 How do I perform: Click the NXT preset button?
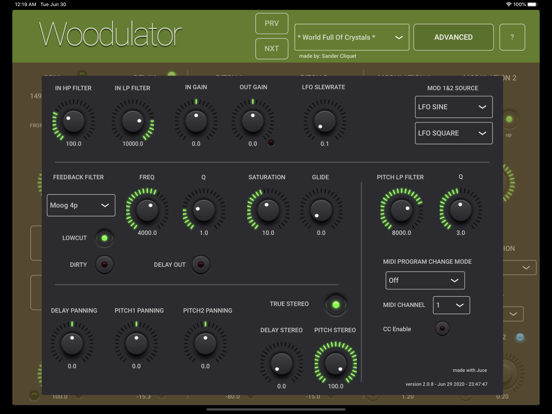pos(272,49)
